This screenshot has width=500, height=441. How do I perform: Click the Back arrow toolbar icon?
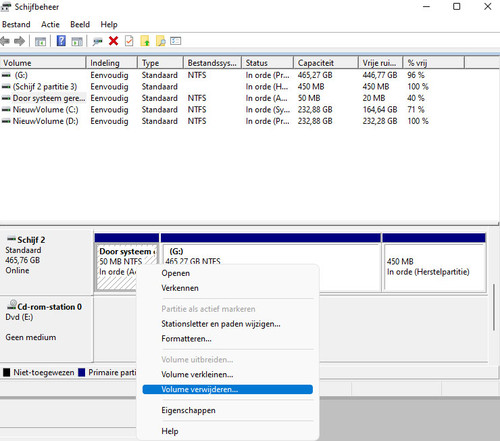pos(5,41)
